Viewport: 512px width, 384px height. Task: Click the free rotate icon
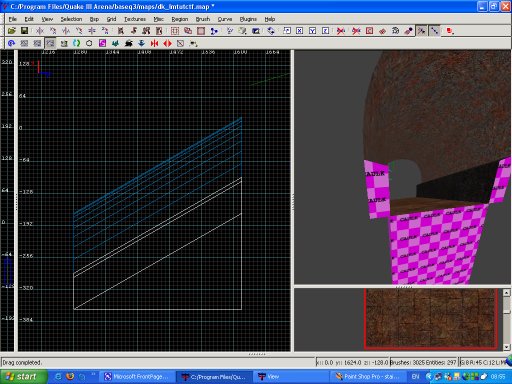click(x=271, y=31)
